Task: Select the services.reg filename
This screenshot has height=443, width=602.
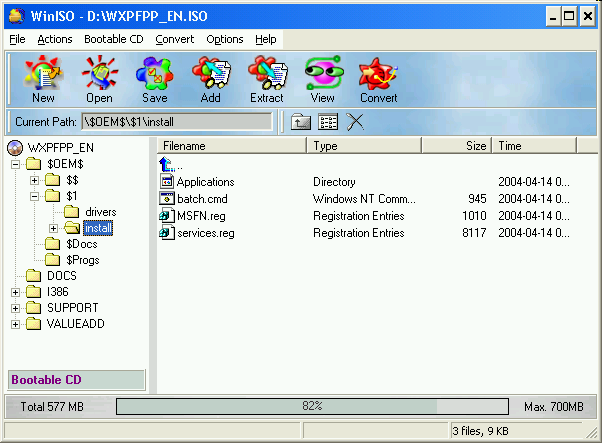Action: click(x=206, y=233)
